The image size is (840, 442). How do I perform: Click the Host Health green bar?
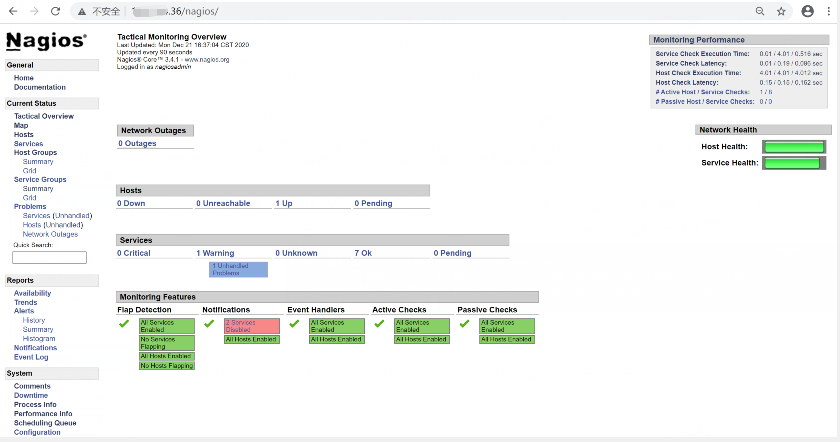tap(793, 147)
